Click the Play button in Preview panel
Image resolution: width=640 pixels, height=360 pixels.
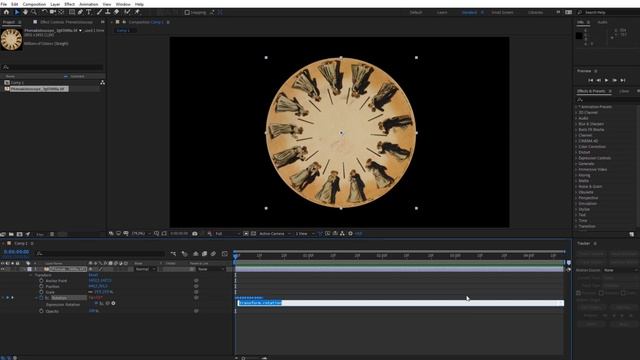pos(607,80)
